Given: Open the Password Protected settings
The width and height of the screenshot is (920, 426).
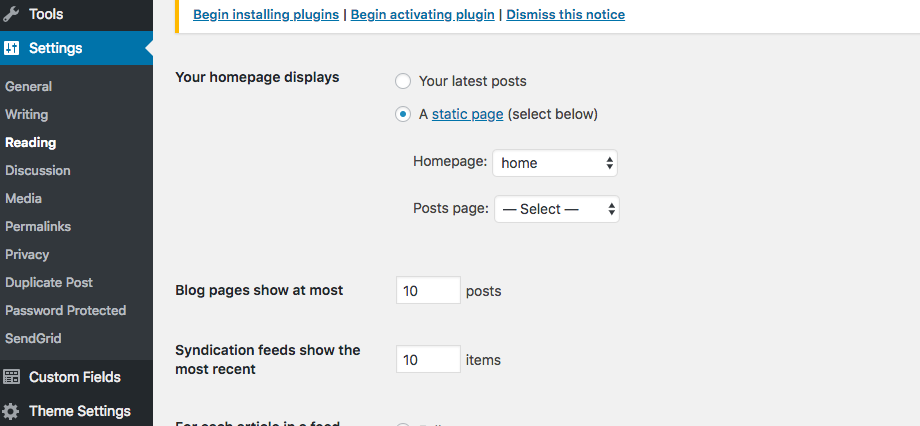Looking at the screenshot, I should [x=66, y=310].
